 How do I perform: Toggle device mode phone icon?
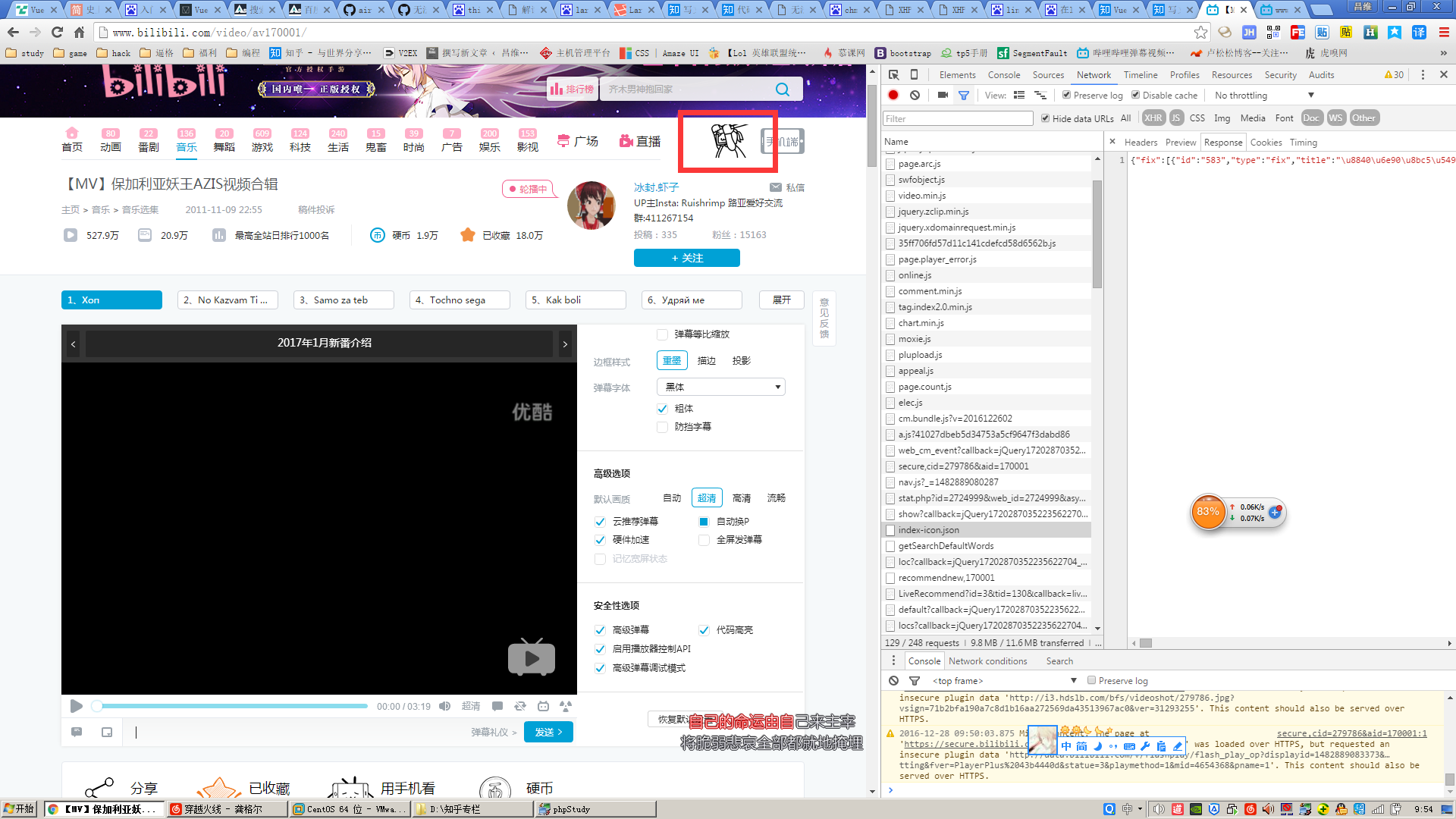point(914,74)
